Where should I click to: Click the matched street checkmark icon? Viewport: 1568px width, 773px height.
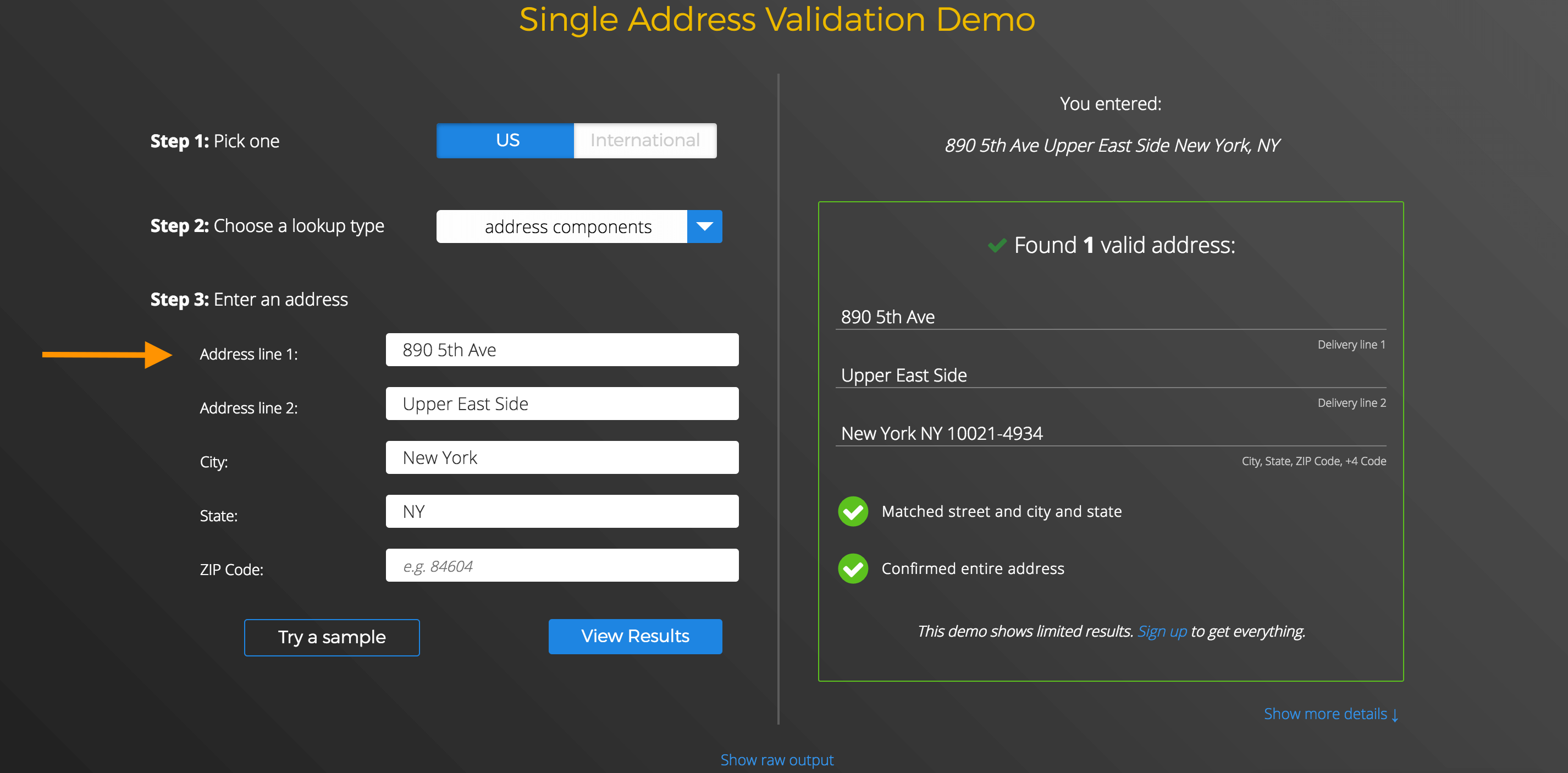pos(854,510)
